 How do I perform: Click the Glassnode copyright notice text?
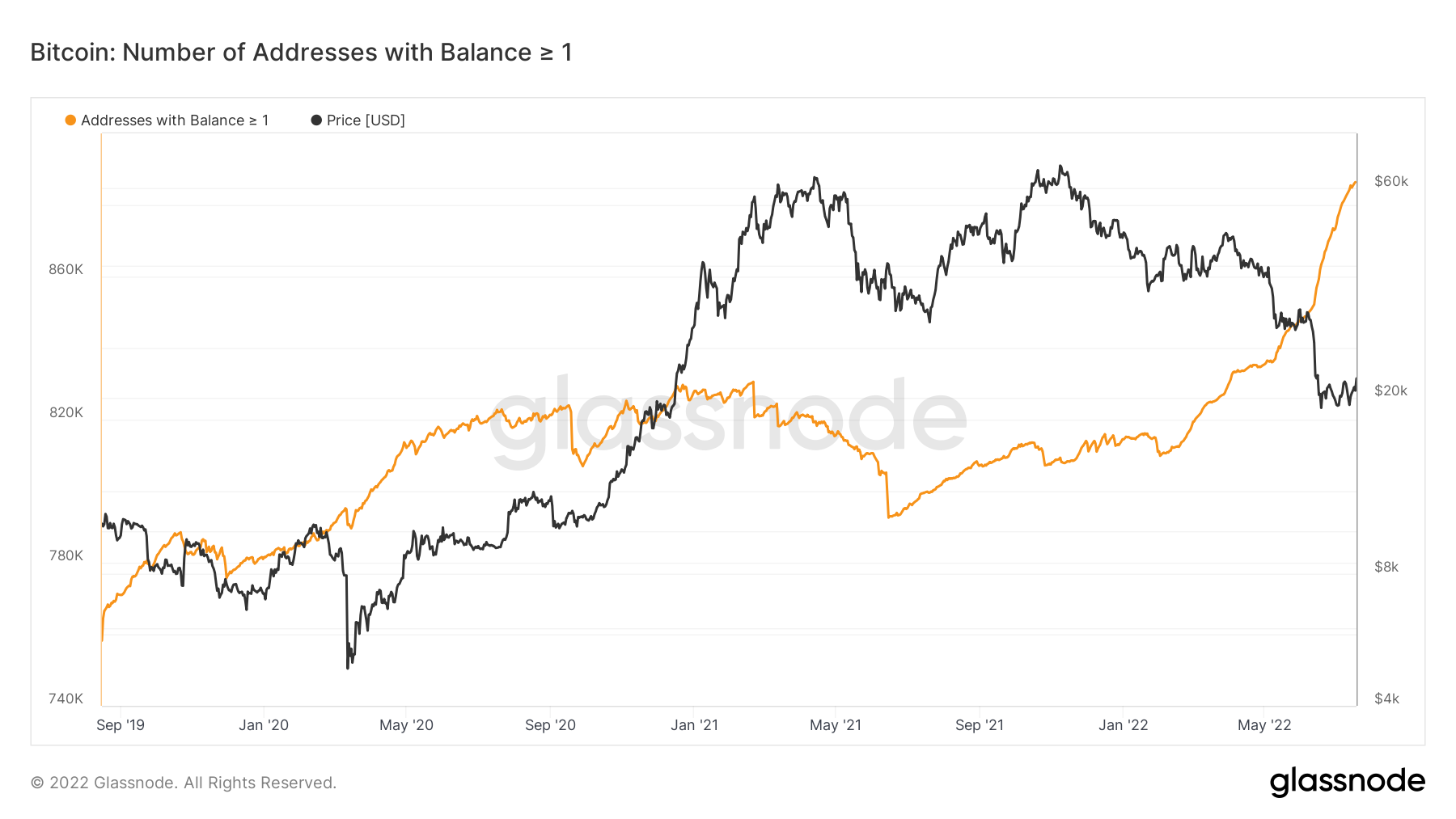coord(184,783)
